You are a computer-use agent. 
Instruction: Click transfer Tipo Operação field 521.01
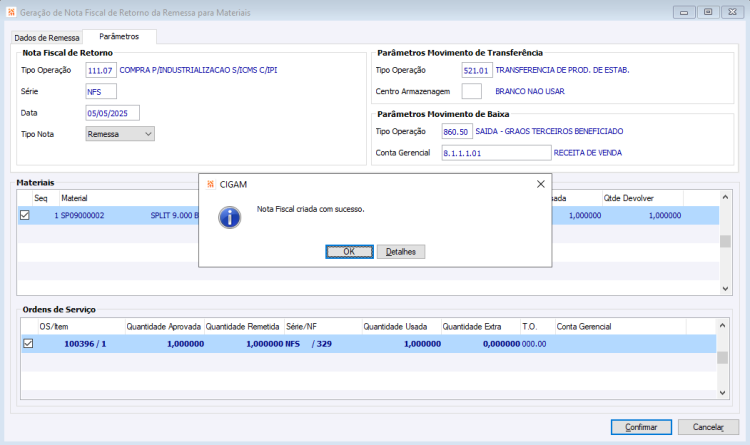click(x=477, y=70)
